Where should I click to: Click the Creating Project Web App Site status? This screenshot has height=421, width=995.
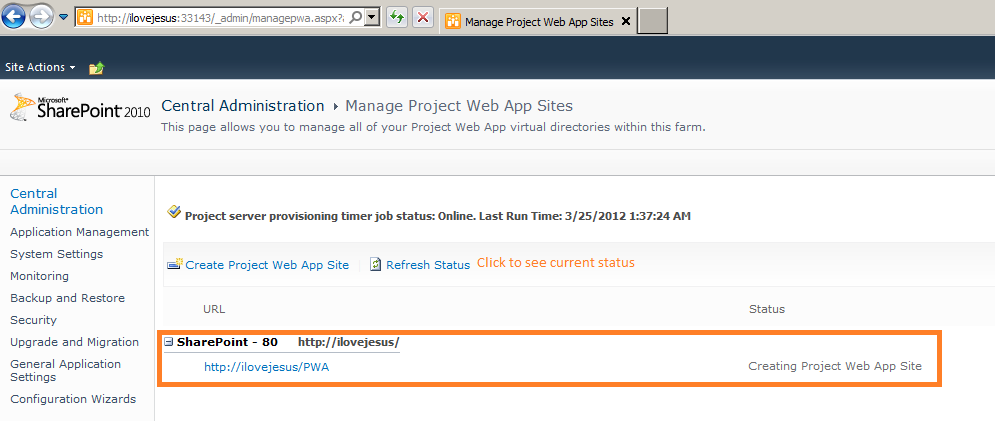(835, 366)
